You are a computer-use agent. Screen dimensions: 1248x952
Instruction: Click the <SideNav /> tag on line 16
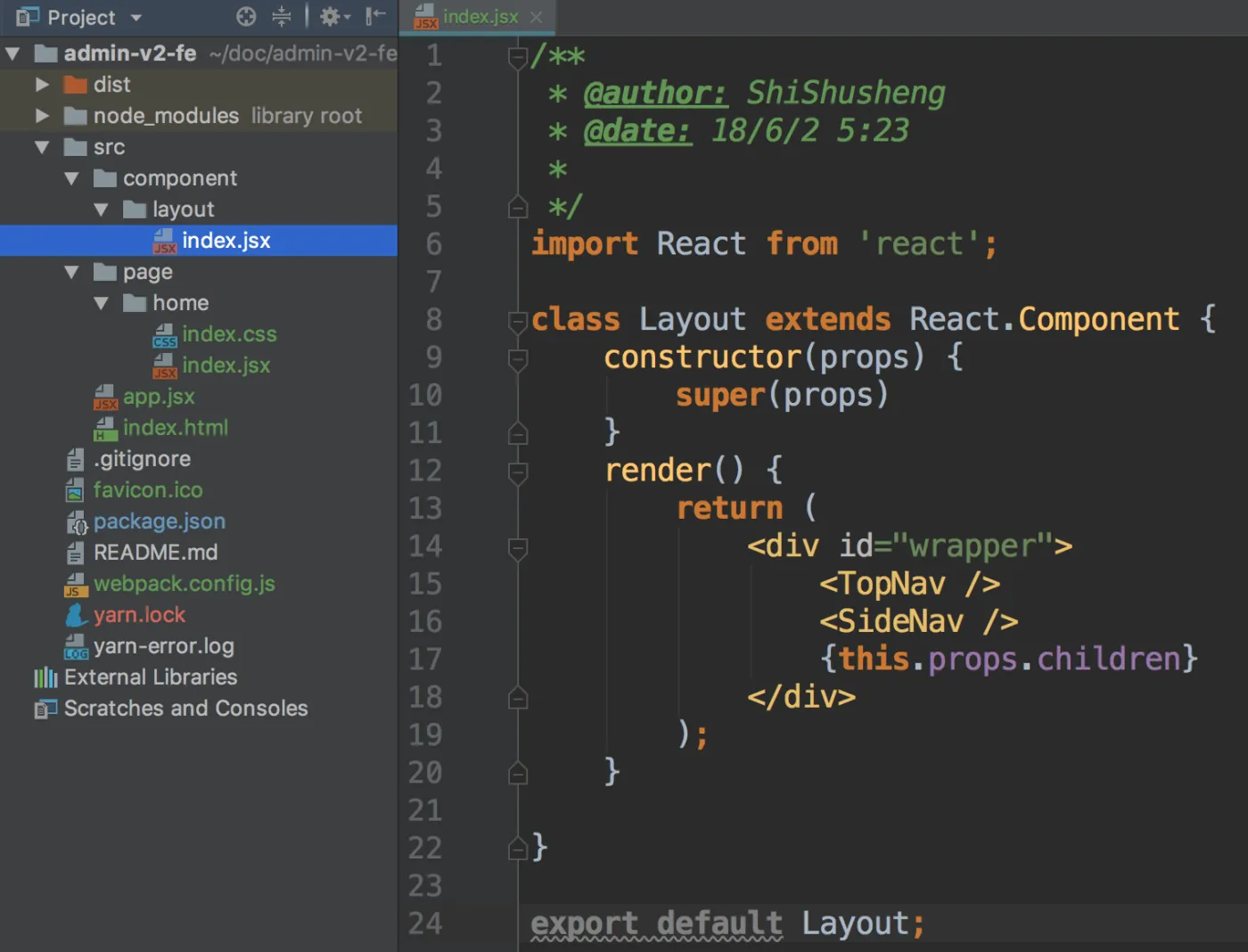click(x=918, y=621)
